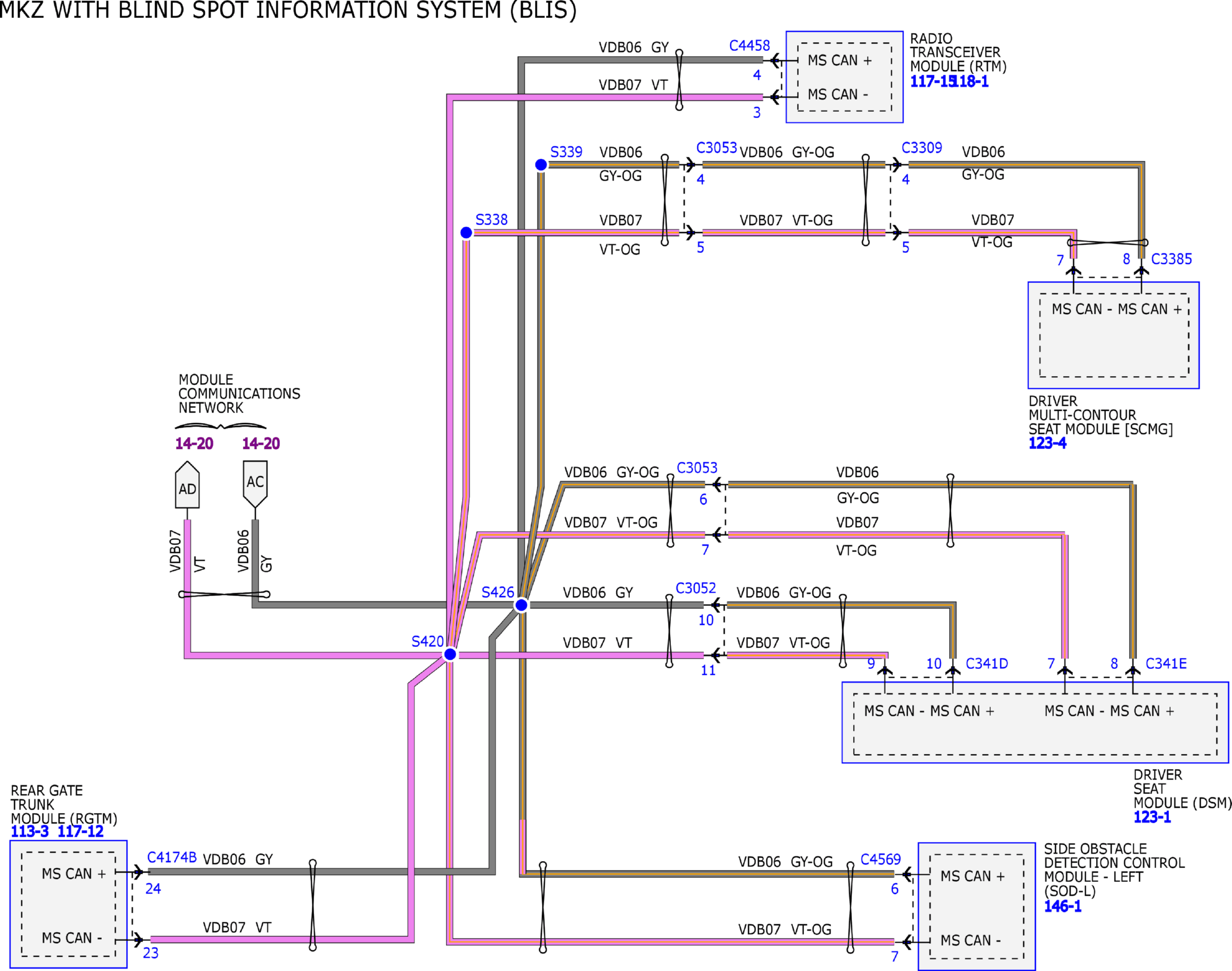Click the 'MODULE COMMUNICATIONS NETWORK' text
The height and width of the screenshot is (971, 1232).
[x=239, y=394]
